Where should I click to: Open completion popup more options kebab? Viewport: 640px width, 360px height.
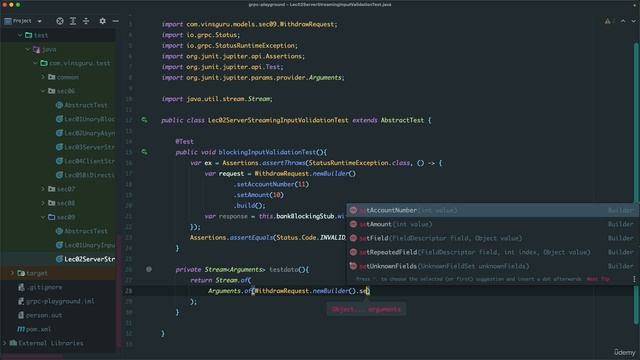coord(634,279)
